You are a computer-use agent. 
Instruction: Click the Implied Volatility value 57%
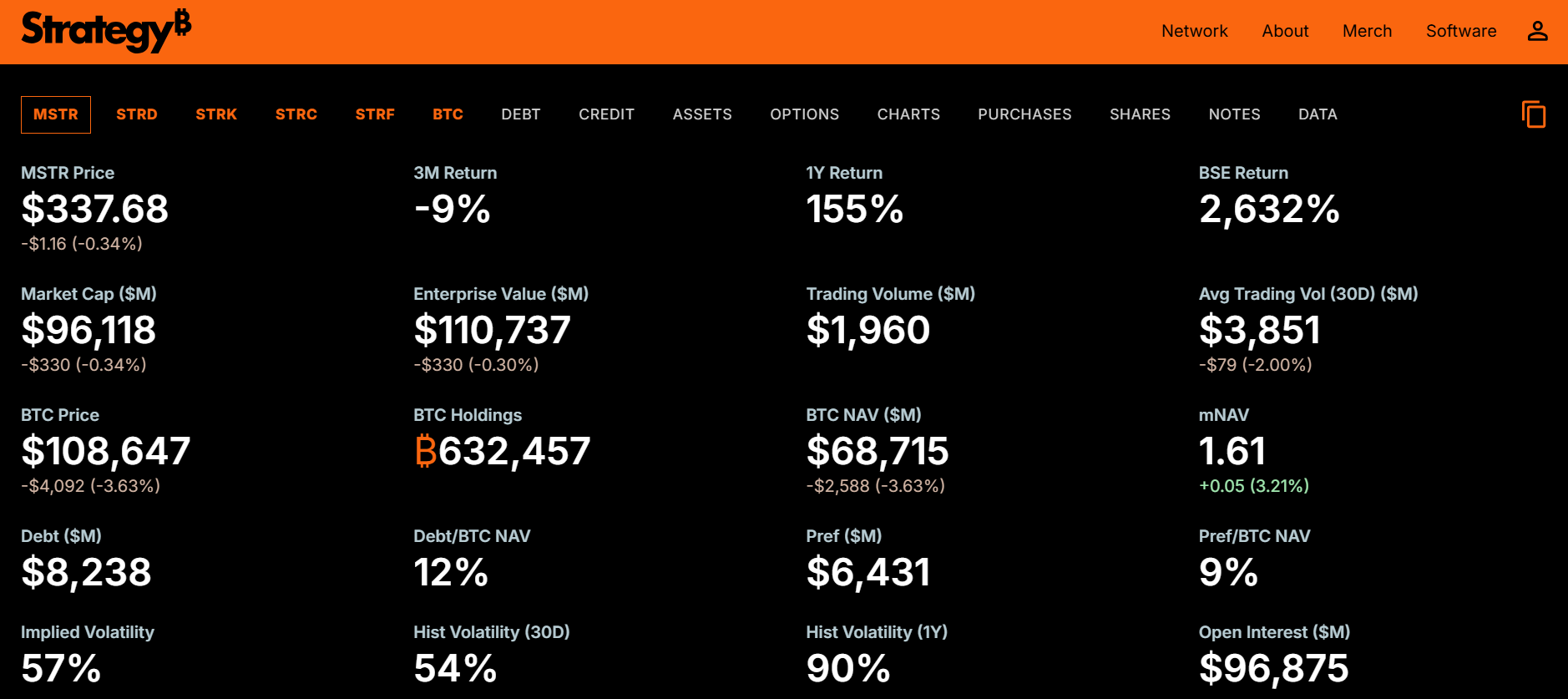coord(61,668)
